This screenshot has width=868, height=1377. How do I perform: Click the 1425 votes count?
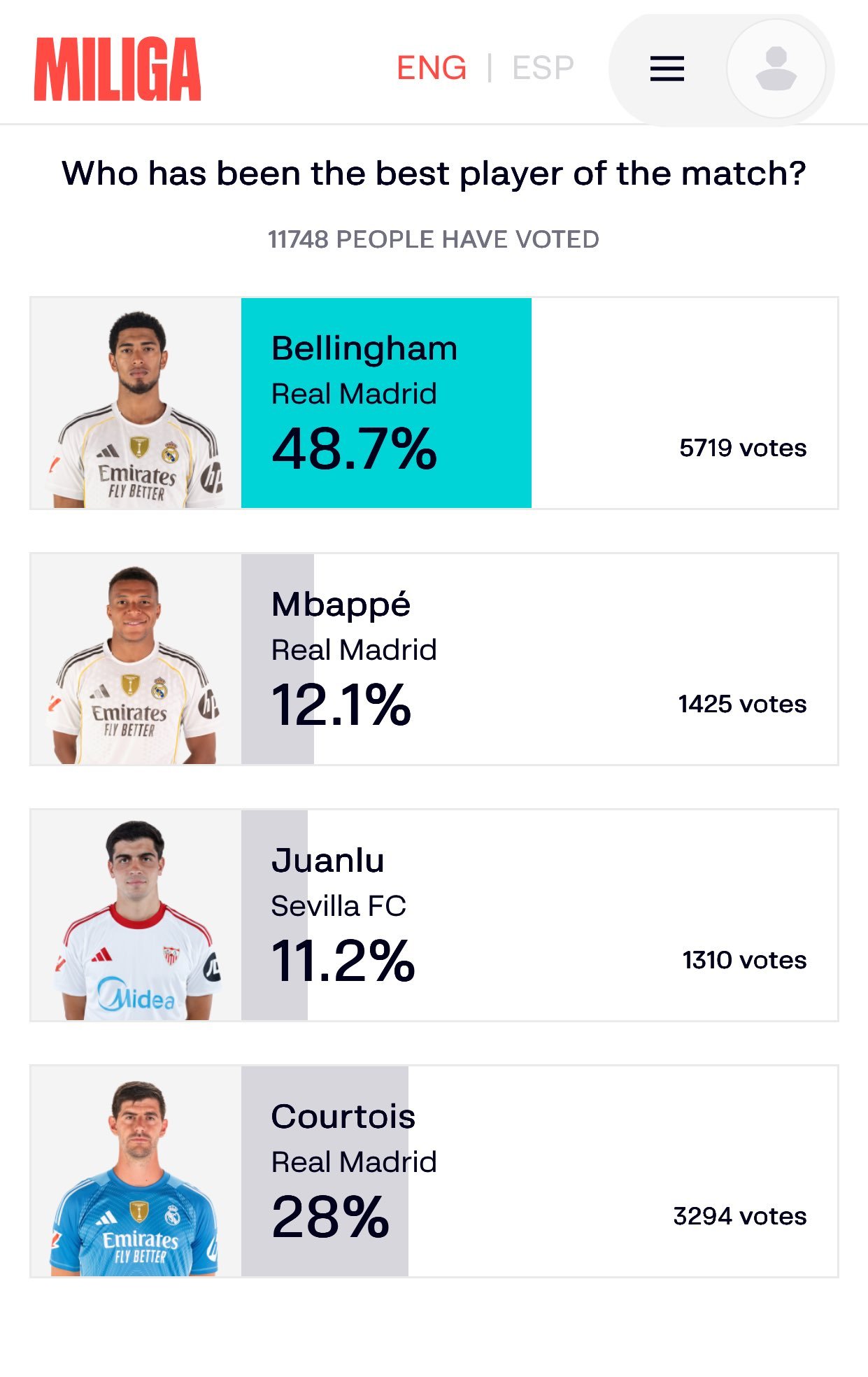click(x=742, y=704)
